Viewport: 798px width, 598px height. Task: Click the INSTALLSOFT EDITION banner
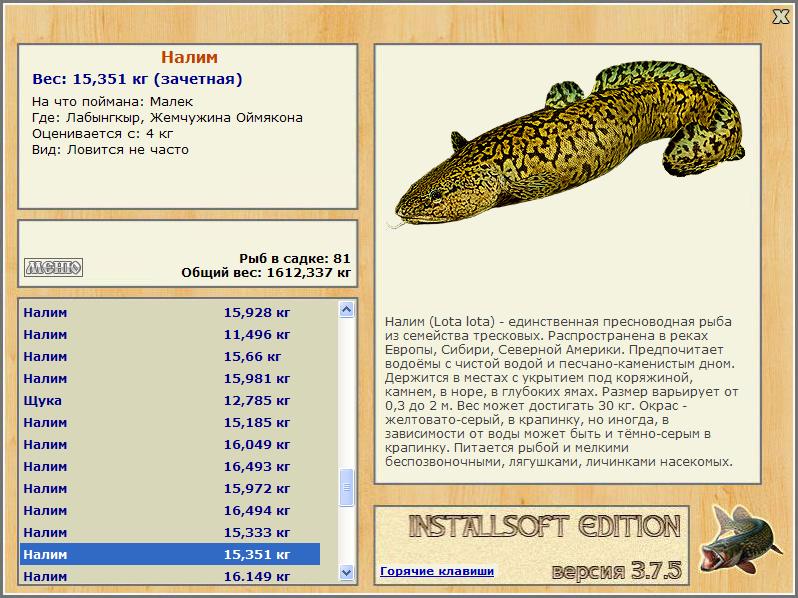point(545,526)
